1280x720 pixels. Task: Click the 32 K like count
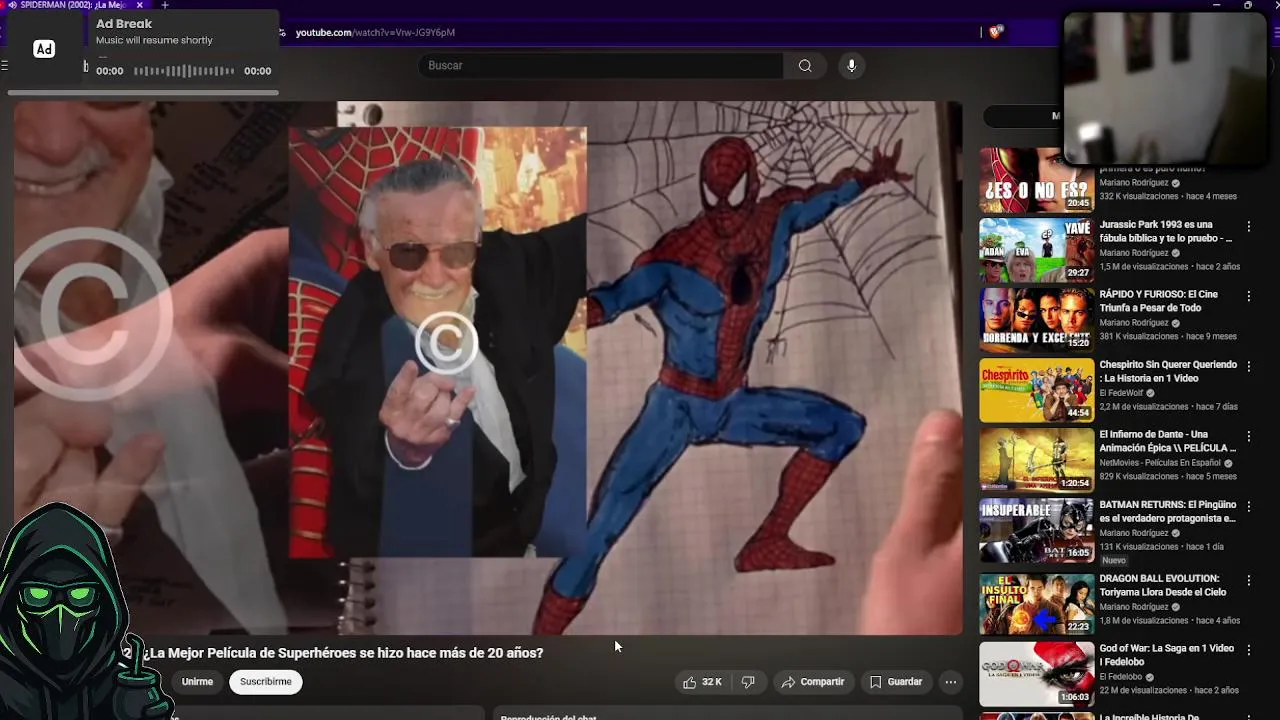711,682
